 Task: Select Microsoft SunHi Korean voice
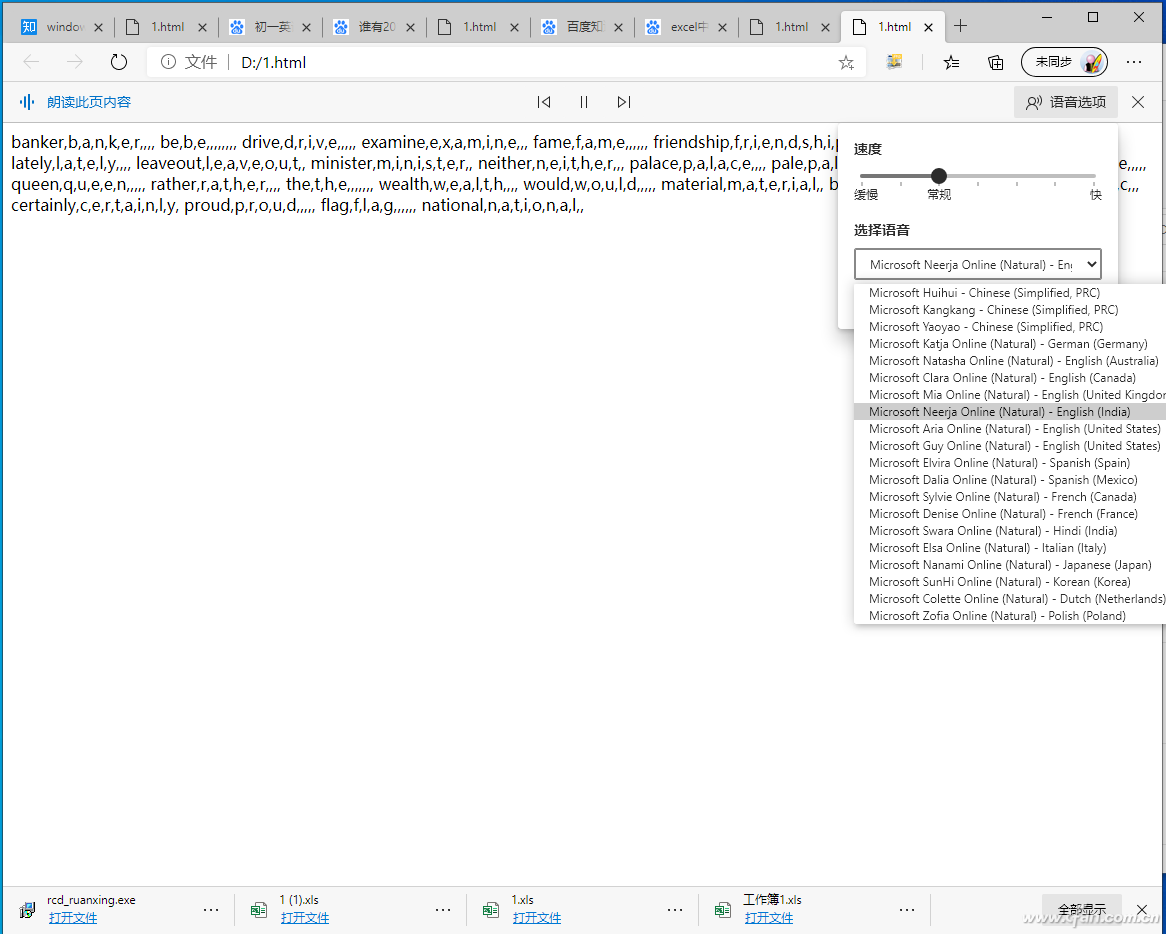1010,582
